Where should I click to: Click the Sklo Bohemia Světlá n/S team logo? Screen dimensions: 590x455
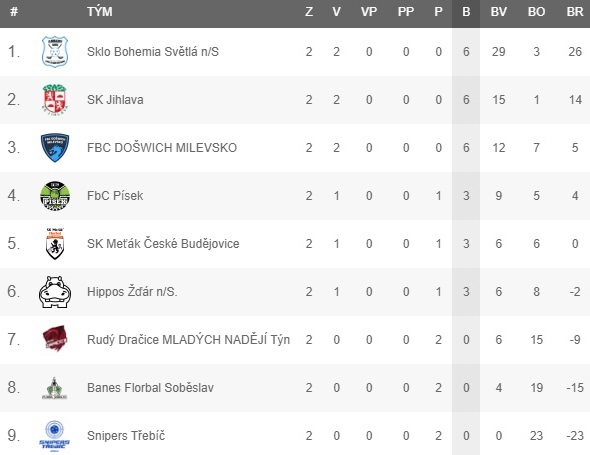[55, 52]
